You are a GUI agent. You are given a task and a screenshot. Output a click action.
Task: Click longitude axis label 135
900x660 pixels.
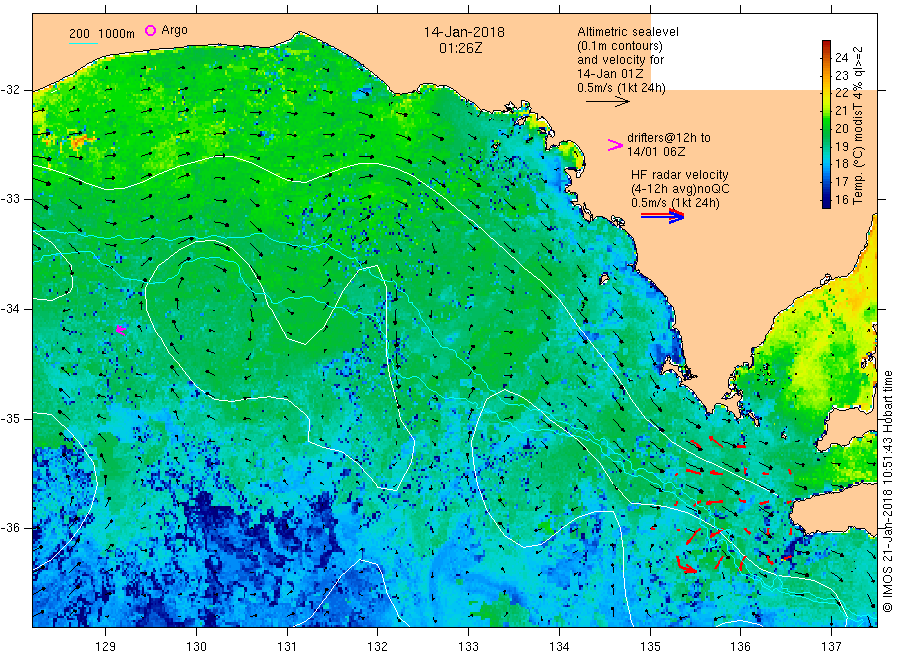[x=650, y=647]
